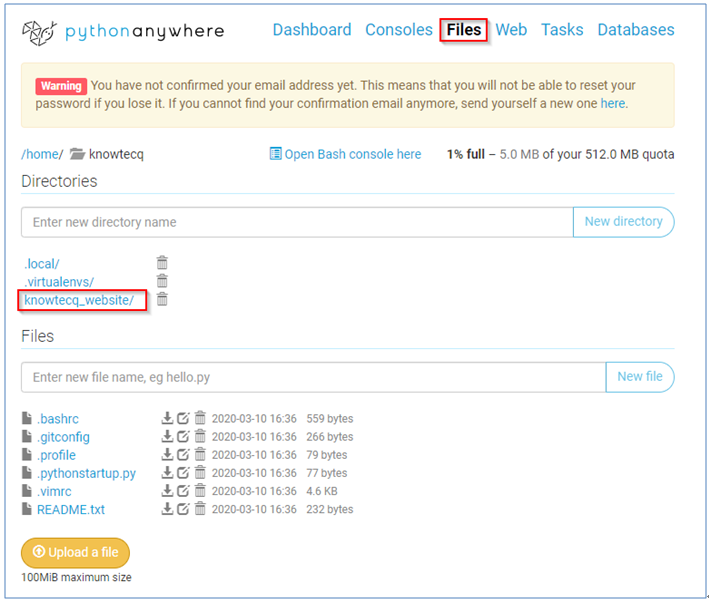This screenshot has width=709, height=604.
Task: Open the README.txt file link
Action: click(x=71, y=510)
